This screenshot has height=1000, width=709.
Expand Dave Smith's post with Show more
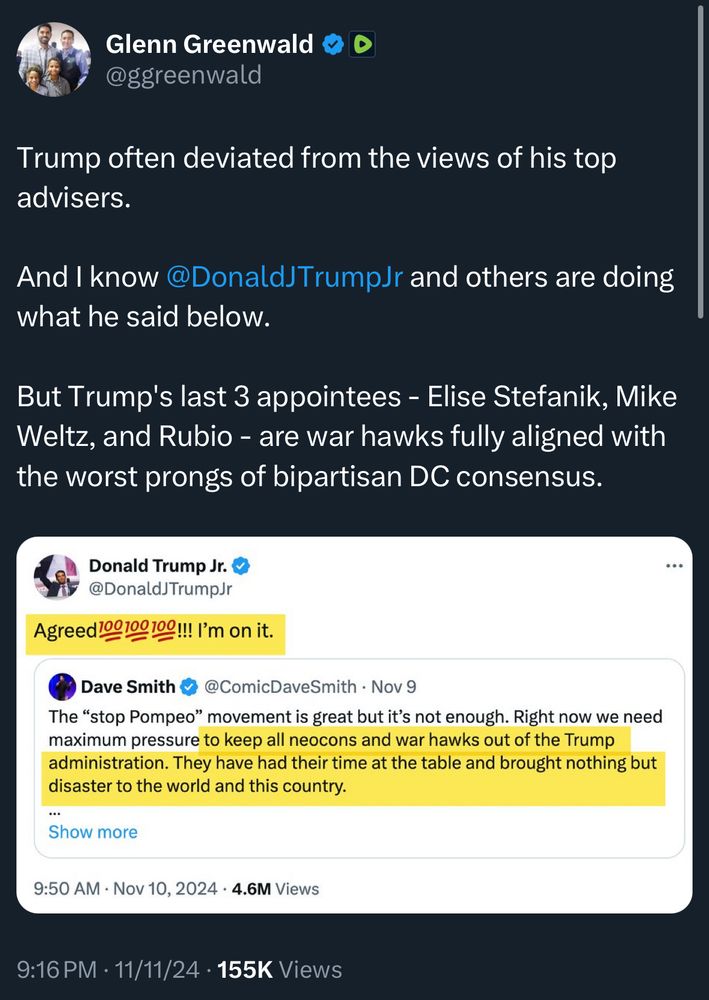[93, 832]
